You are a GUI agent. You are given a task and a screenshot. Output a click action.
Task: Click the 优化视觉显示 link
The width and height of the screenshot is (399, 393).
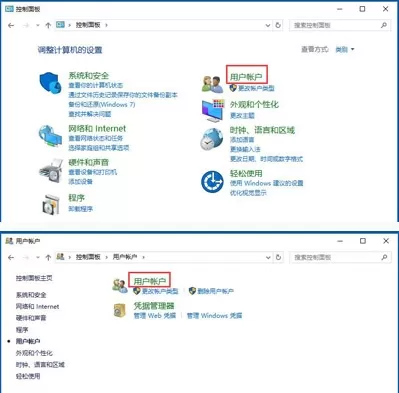[x=248, y=193]
